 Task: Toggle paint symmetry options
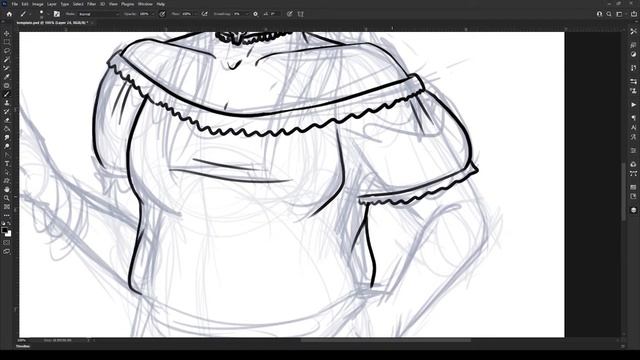[x=301, y=14]
